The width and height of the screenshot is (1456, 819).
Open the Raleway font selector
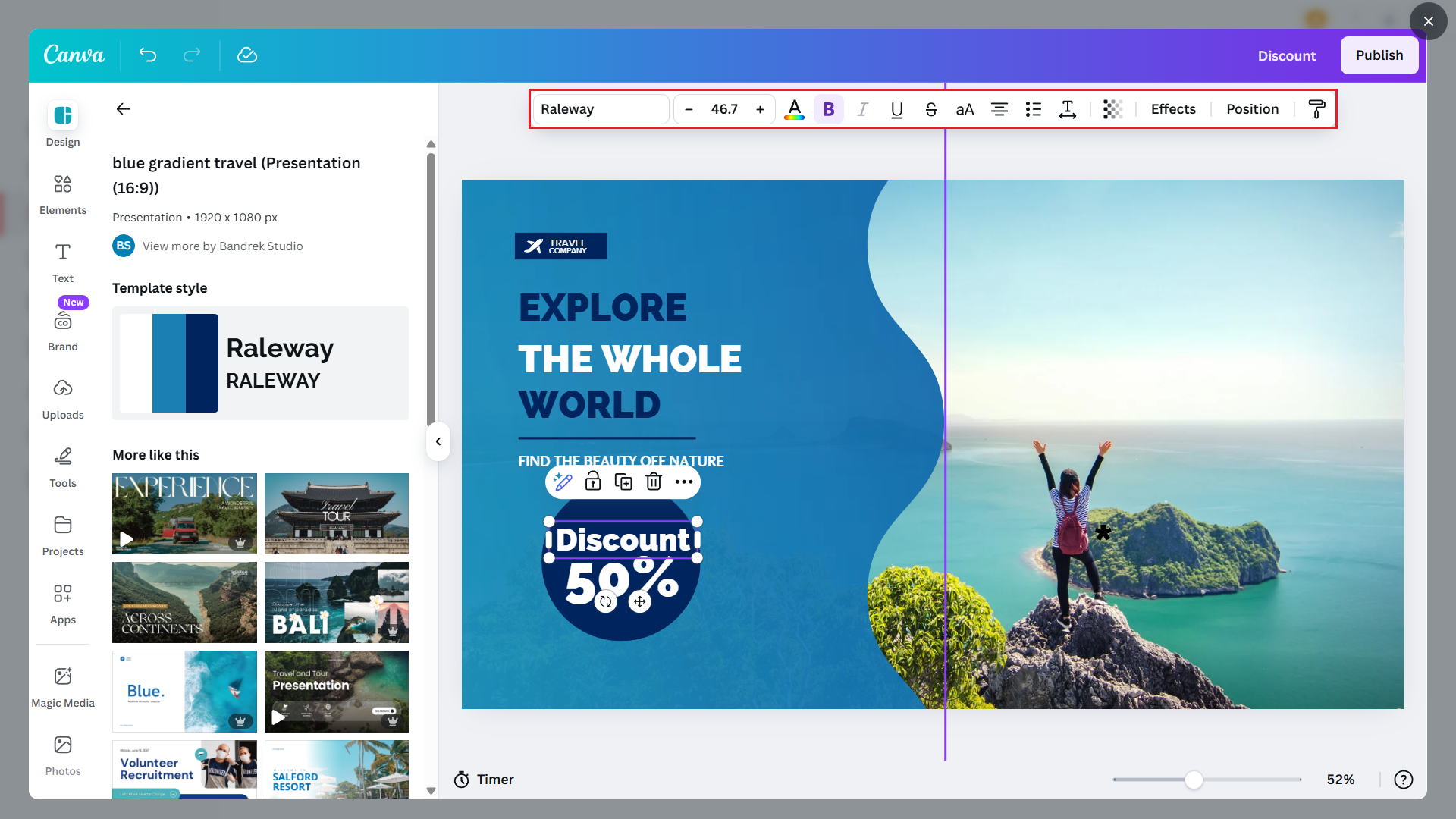[x=601, y=109]
